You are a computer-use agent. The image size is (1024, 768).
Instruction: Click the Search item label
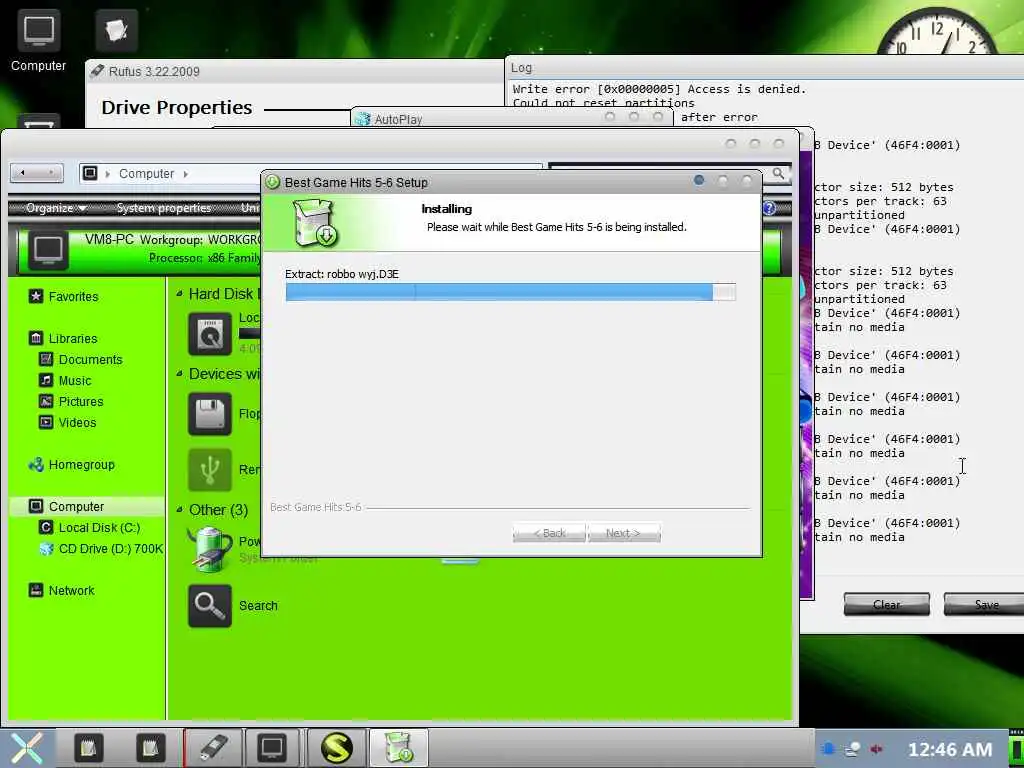pyautogui.click(x=258, y=605)
